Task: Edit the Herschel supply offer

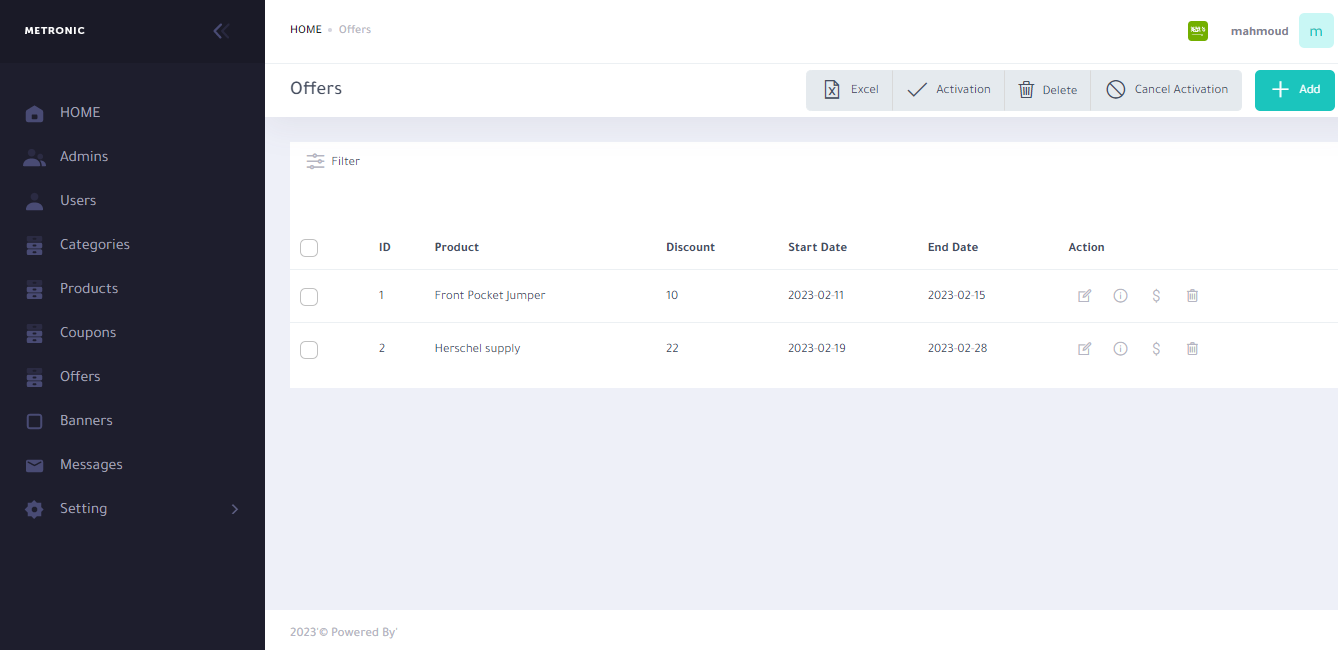Action: (x=1084, y=349)
